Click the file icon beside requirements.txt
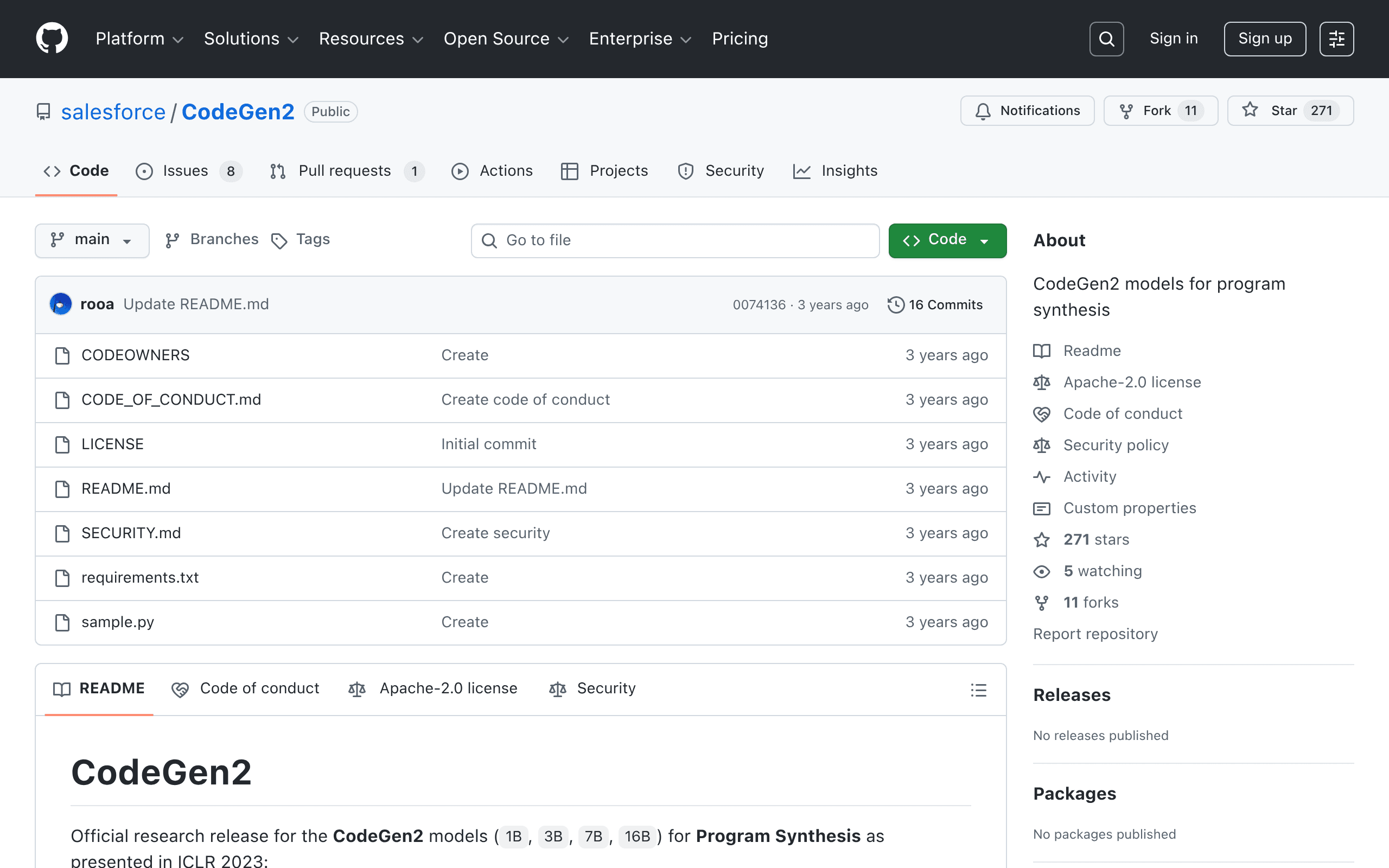Image resolution: width=1389 pixels, height=868 pixels. [x=62, y=578]
